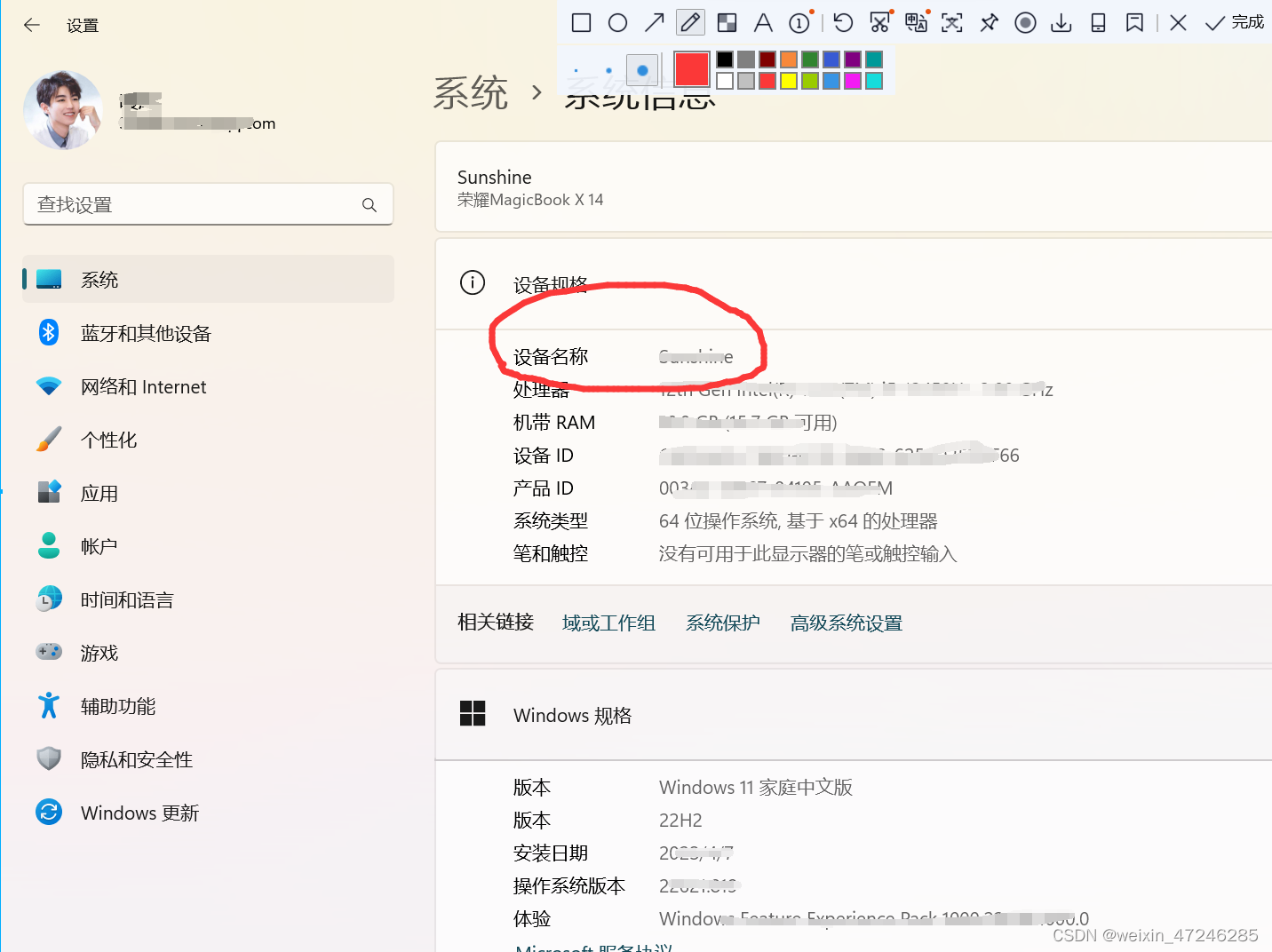Viewport: 1272px width, 952px height.
Task: Save the screenshot to disk
Action: pyautogui.click(x=1061, y=22)
